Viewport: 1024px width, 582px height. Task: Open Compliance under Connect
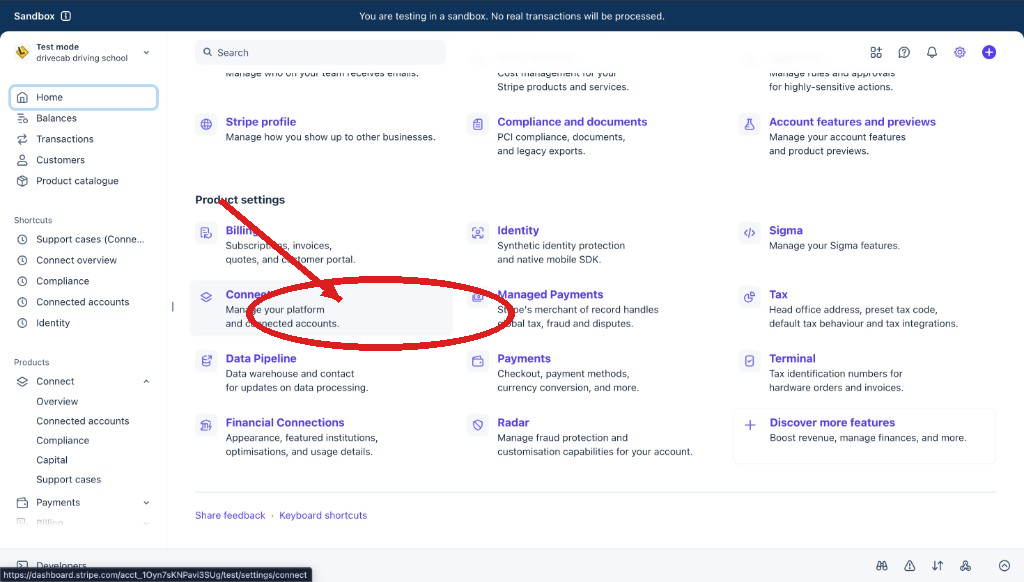click(x=63, y=440)
